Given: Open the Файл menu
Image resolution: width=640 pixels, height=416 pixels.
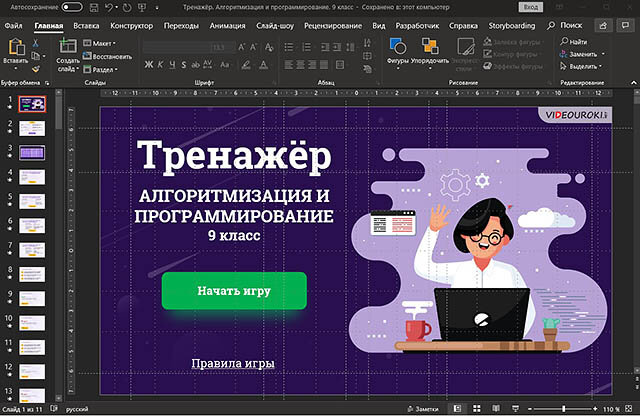Looking at the screenshot, I should (x=13, y=26).
